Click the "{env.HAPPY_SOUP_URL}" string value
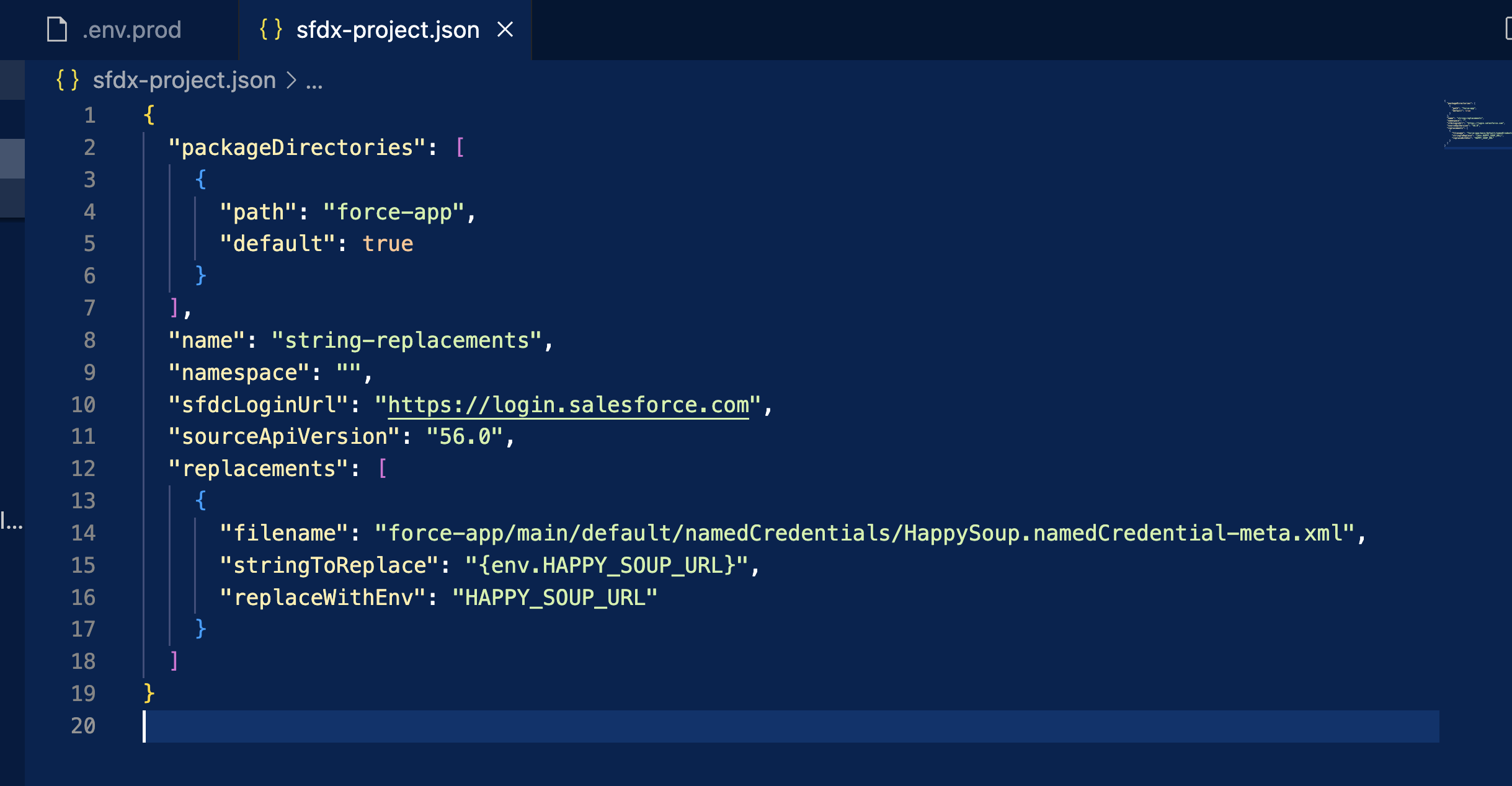This screenshot has width=1512, height=786. (x=607, y=565)
